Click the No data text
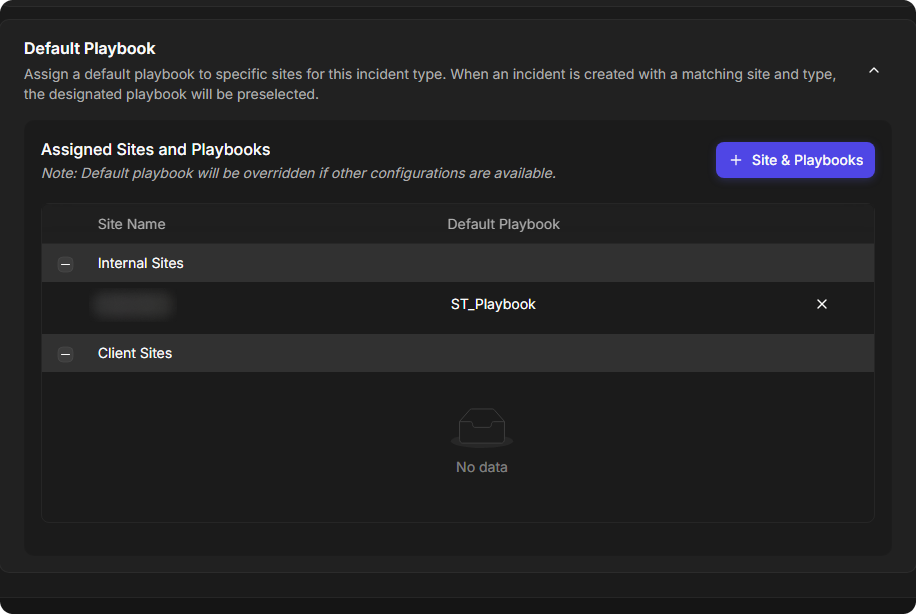The image size is (916, 614). 481,467
